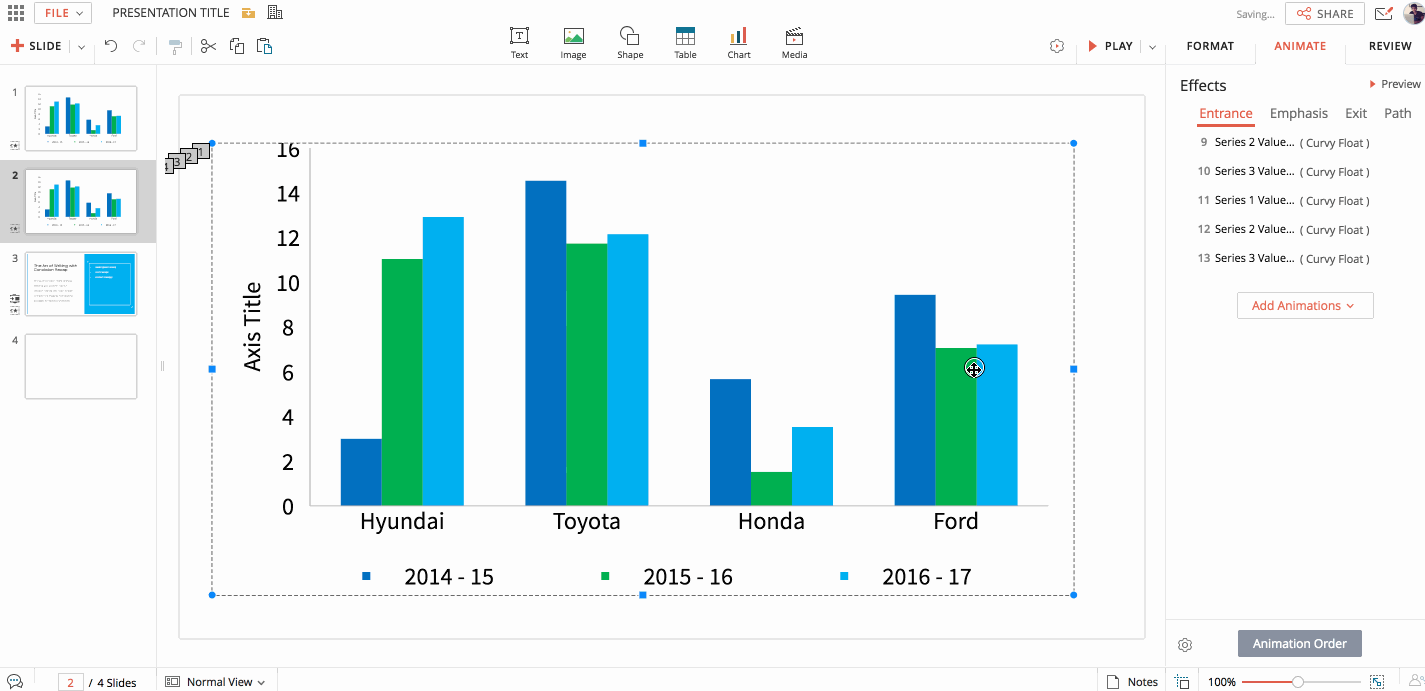Open animation settings gear icon
The height and width of the screenshot is (691, 1425).
coord(1185,645)
